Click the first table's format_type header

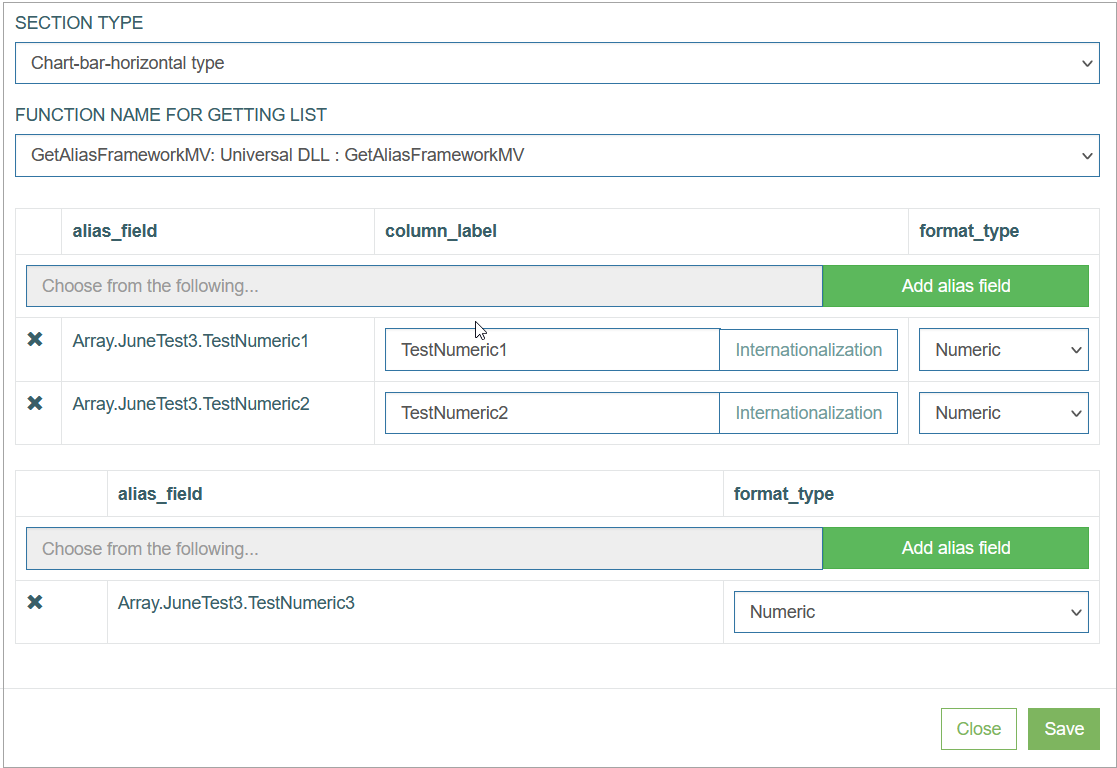(x=969, y=231)
